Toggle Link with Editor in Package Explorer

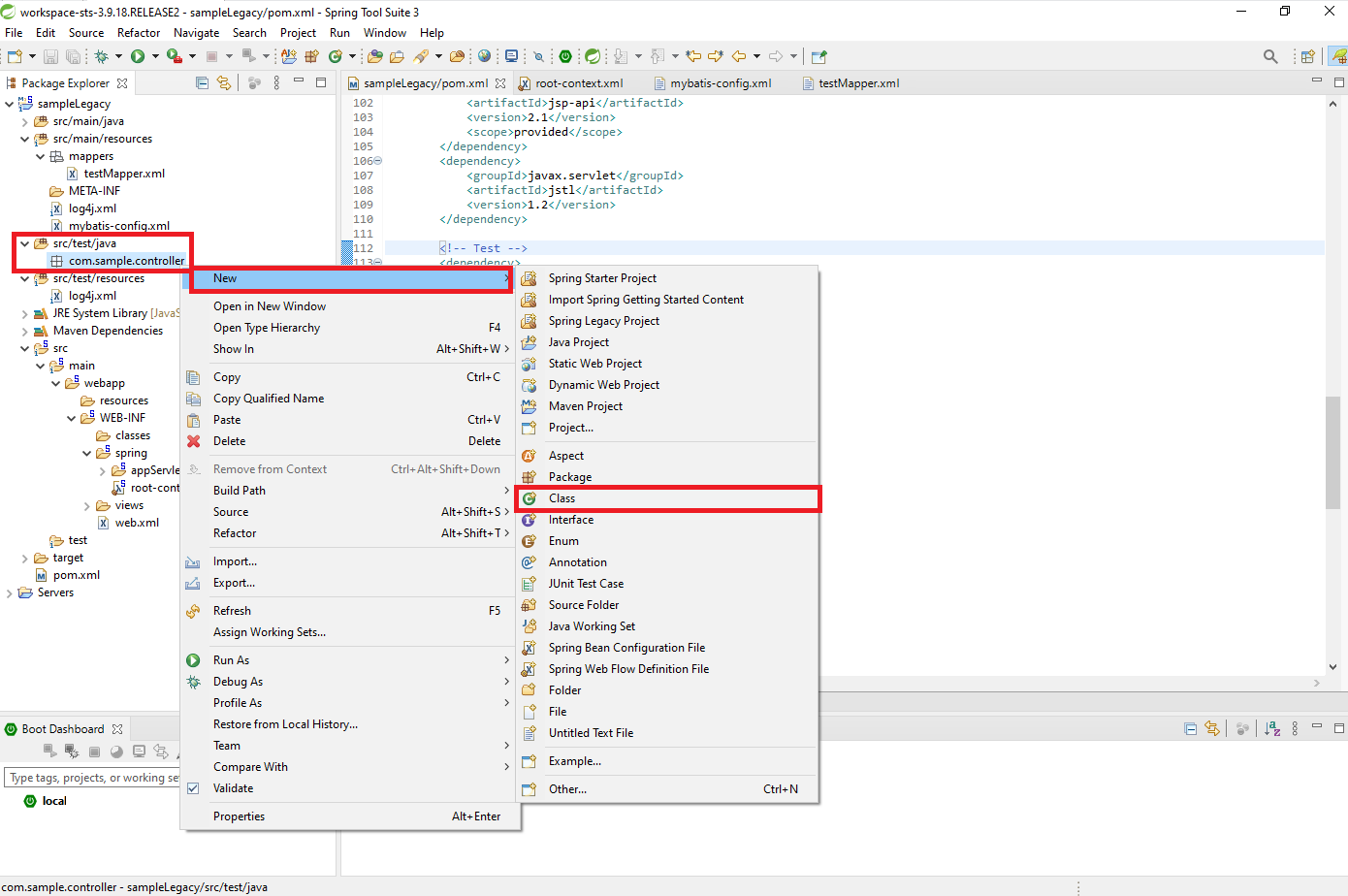(x=224, y=82)
